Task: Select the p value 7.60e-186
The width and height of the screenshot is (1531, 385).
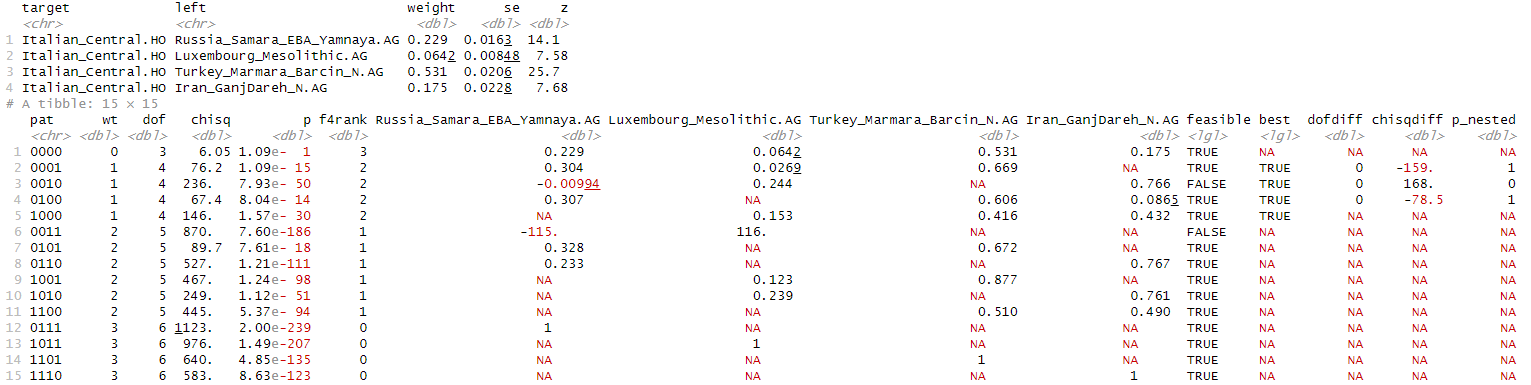Action: click(274, 231)
